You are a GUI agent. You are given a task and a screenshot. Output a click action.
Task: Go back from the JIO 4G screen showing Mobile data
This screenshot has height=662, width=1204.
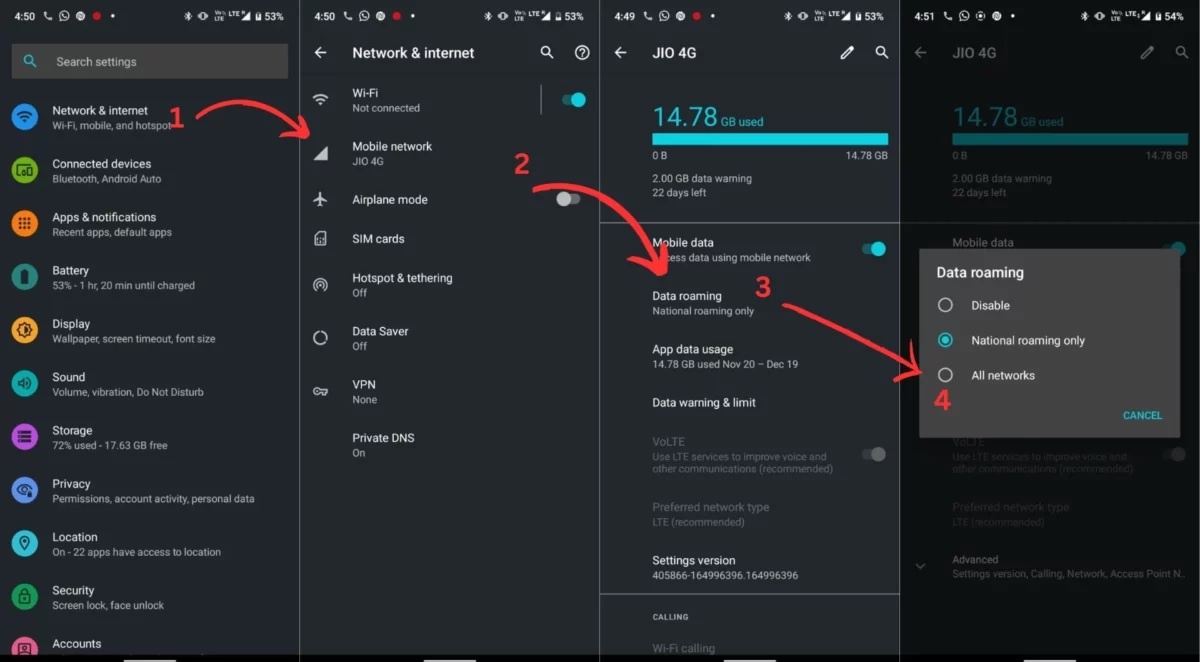(x=621, y=53)
